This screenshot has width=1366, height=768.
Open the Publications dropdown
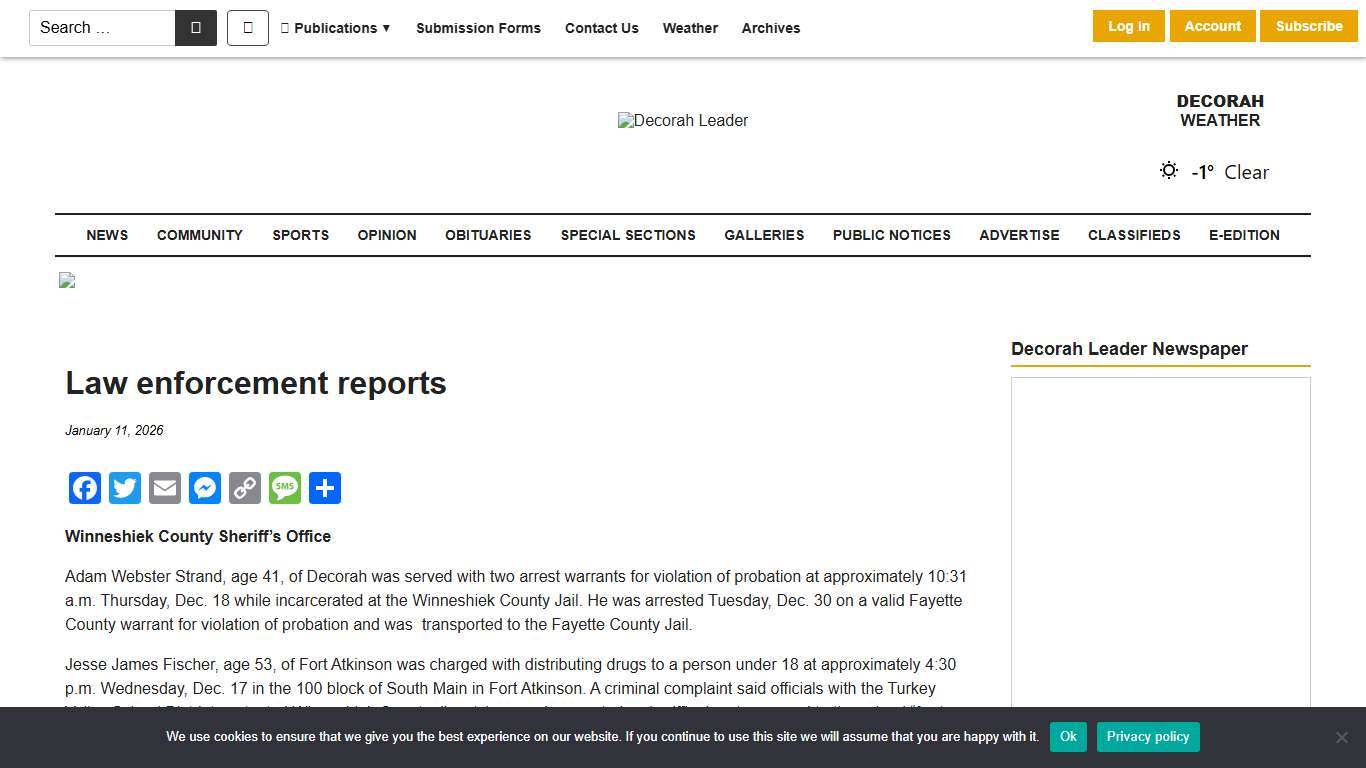pos(336,28)
